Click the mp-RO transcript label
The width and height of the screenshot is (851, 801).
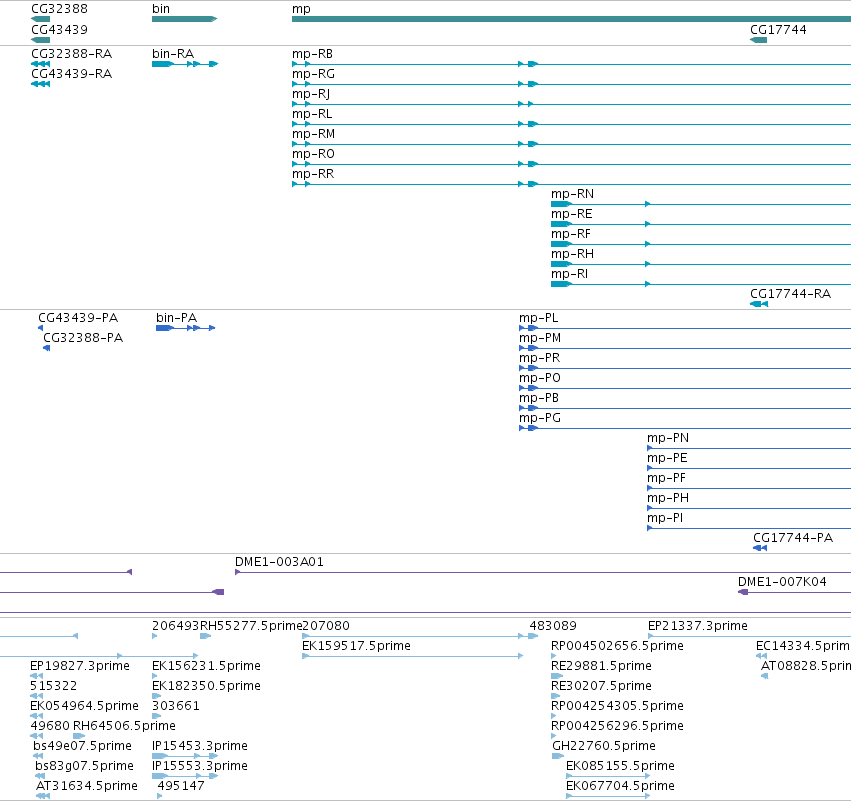coord(313,154)
